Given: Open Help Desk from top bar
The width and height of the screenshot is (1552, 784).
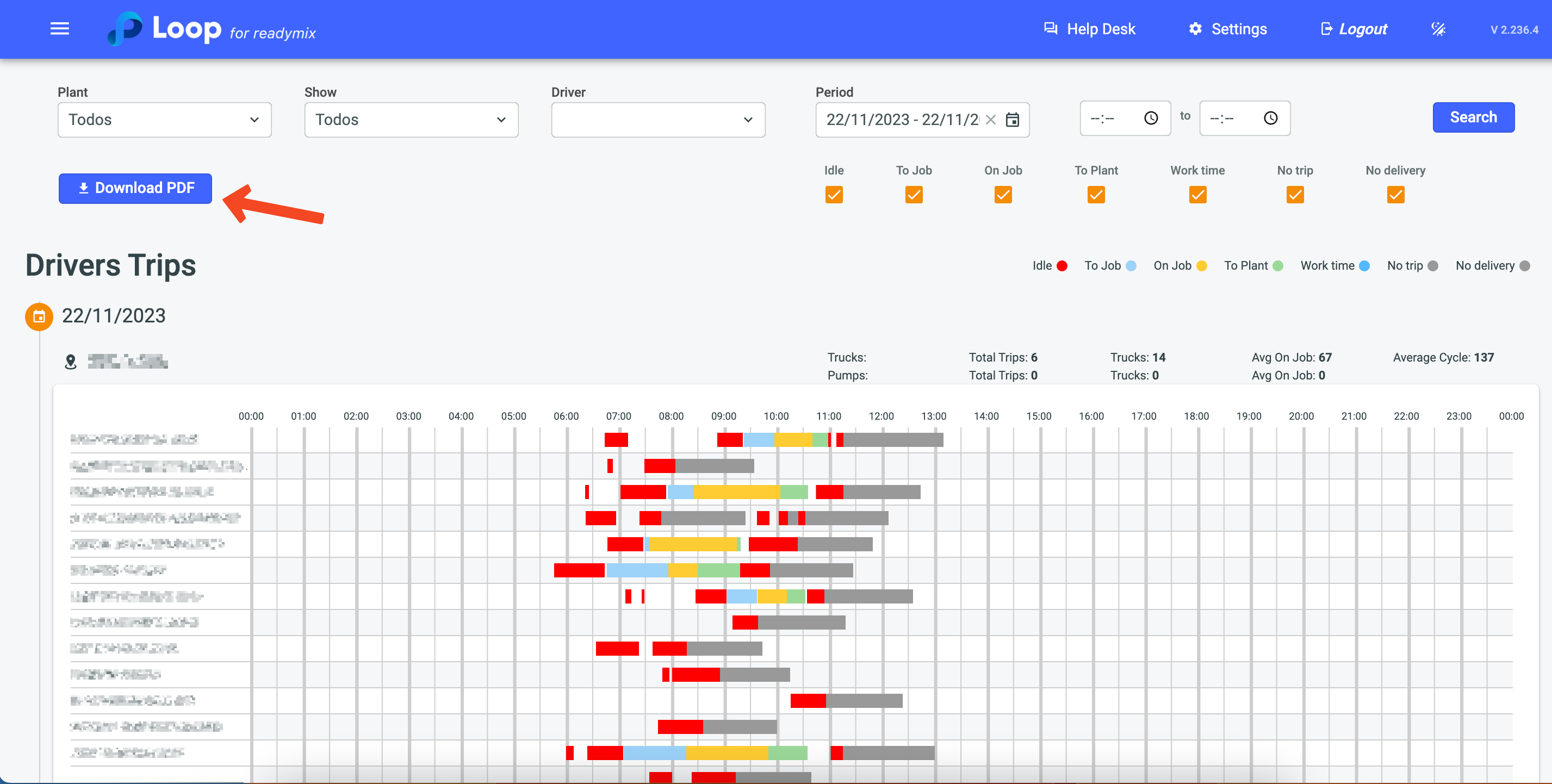Looking at the screenshot, I should 1089,29.
